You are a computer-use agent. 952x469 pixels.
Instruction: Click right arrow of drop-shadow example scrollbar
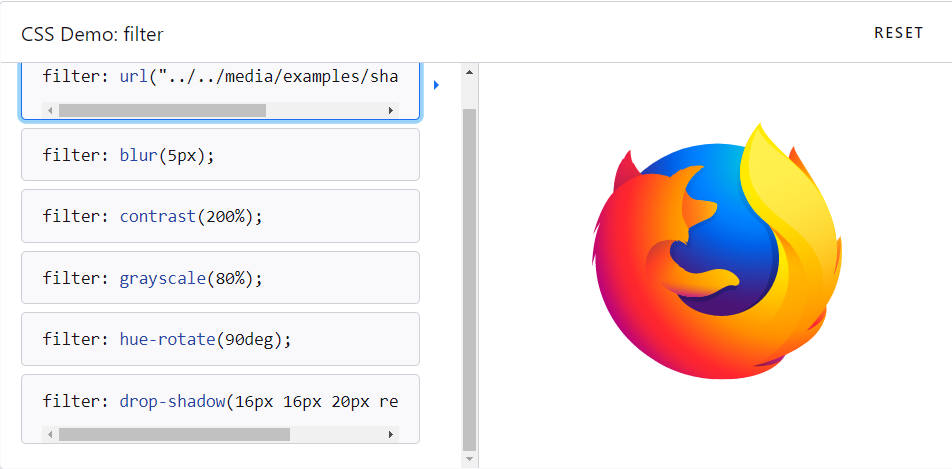pyautogui.click(x=391, y=434)
